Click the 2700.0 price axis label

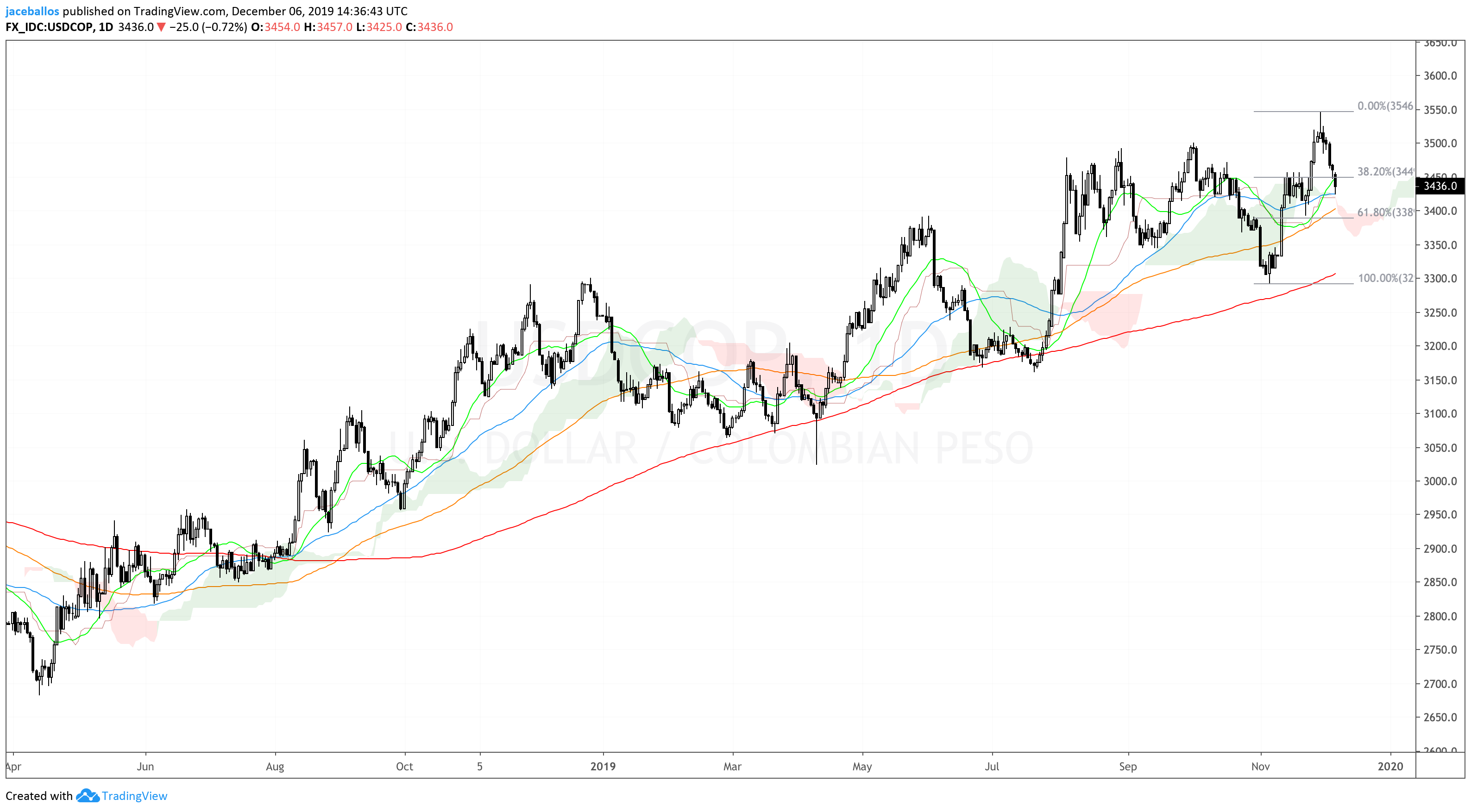pos(1440,684)
